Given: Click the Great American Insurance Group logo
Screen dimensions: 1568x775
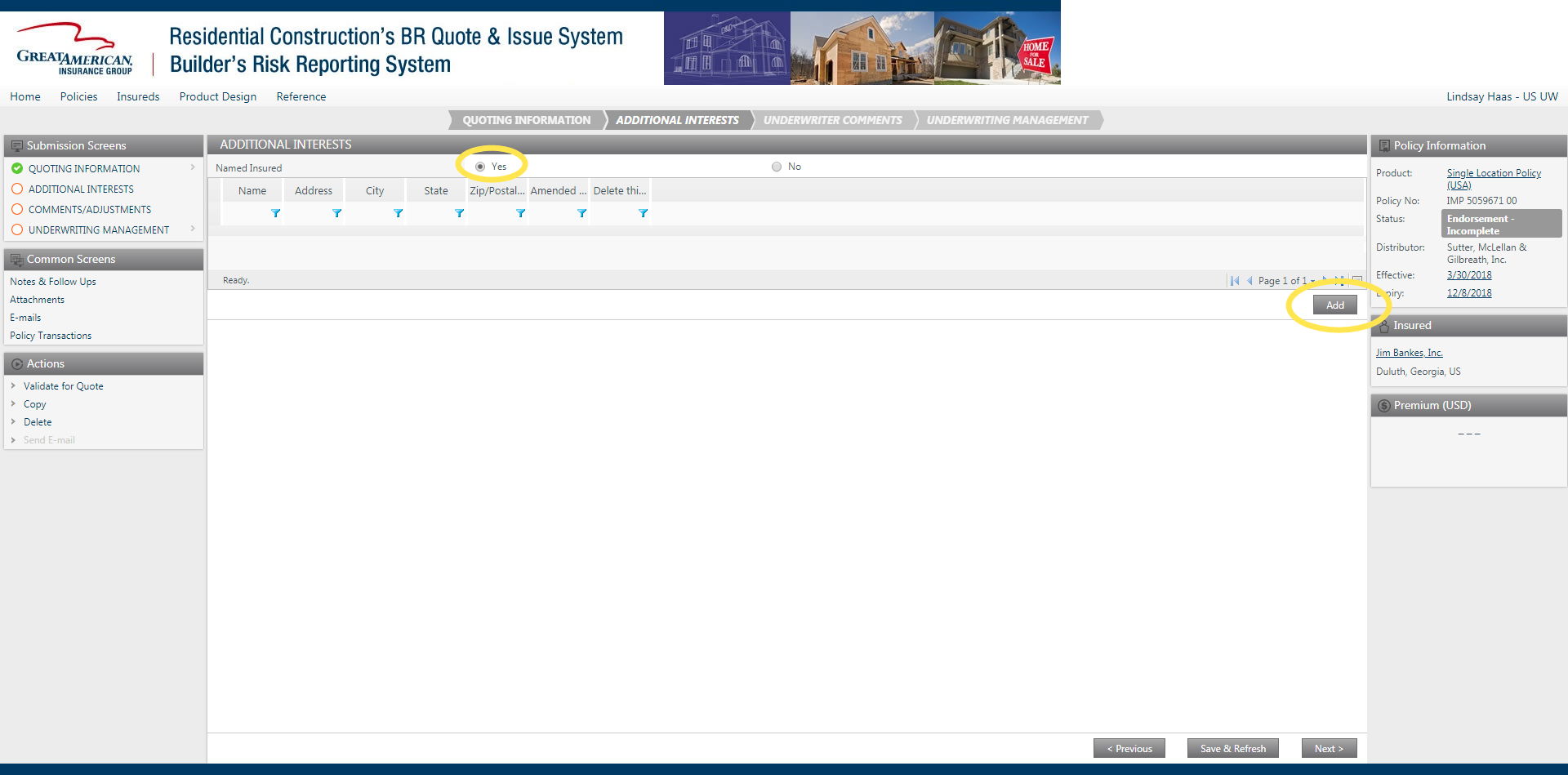Looking at the screenshot, I should 74,49.
